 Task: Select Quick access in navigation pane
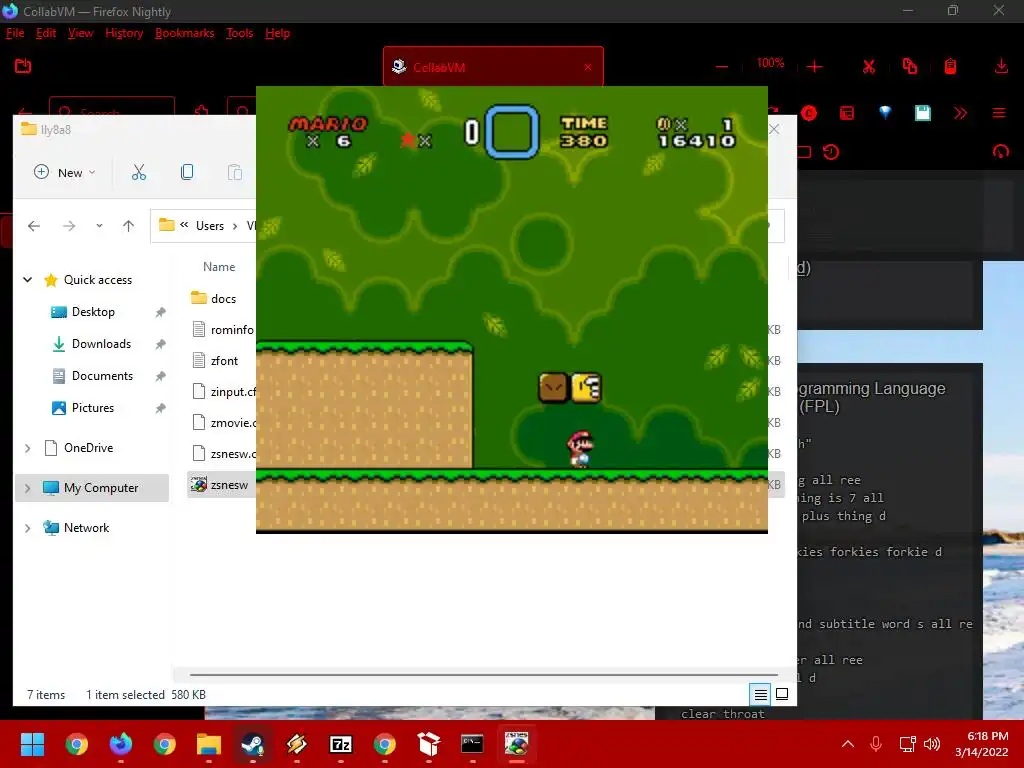pos(97,280)
